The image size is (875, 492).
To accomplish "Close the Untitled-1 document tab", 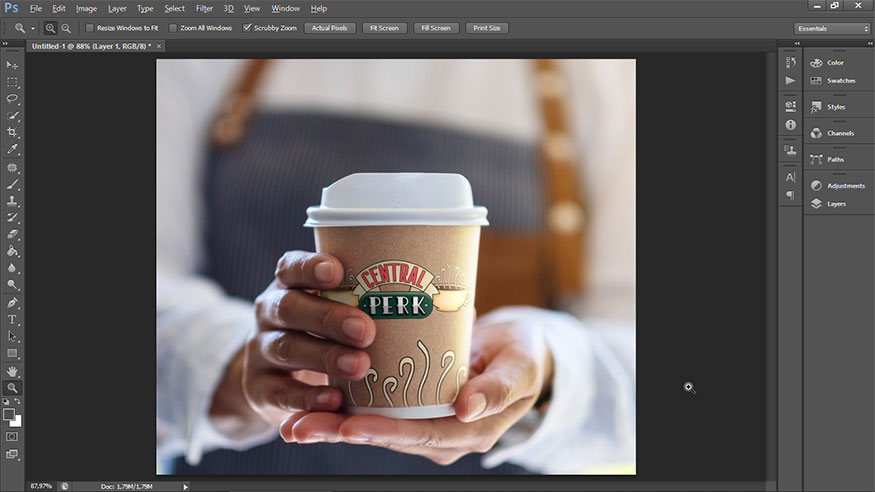I will (159, 46).
